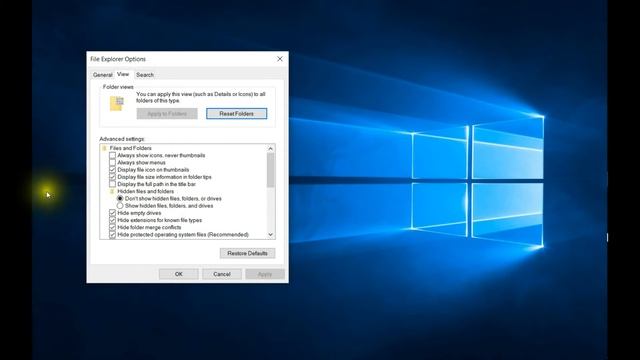
Task: Confirm with the OK button
Action: (179, 274)
